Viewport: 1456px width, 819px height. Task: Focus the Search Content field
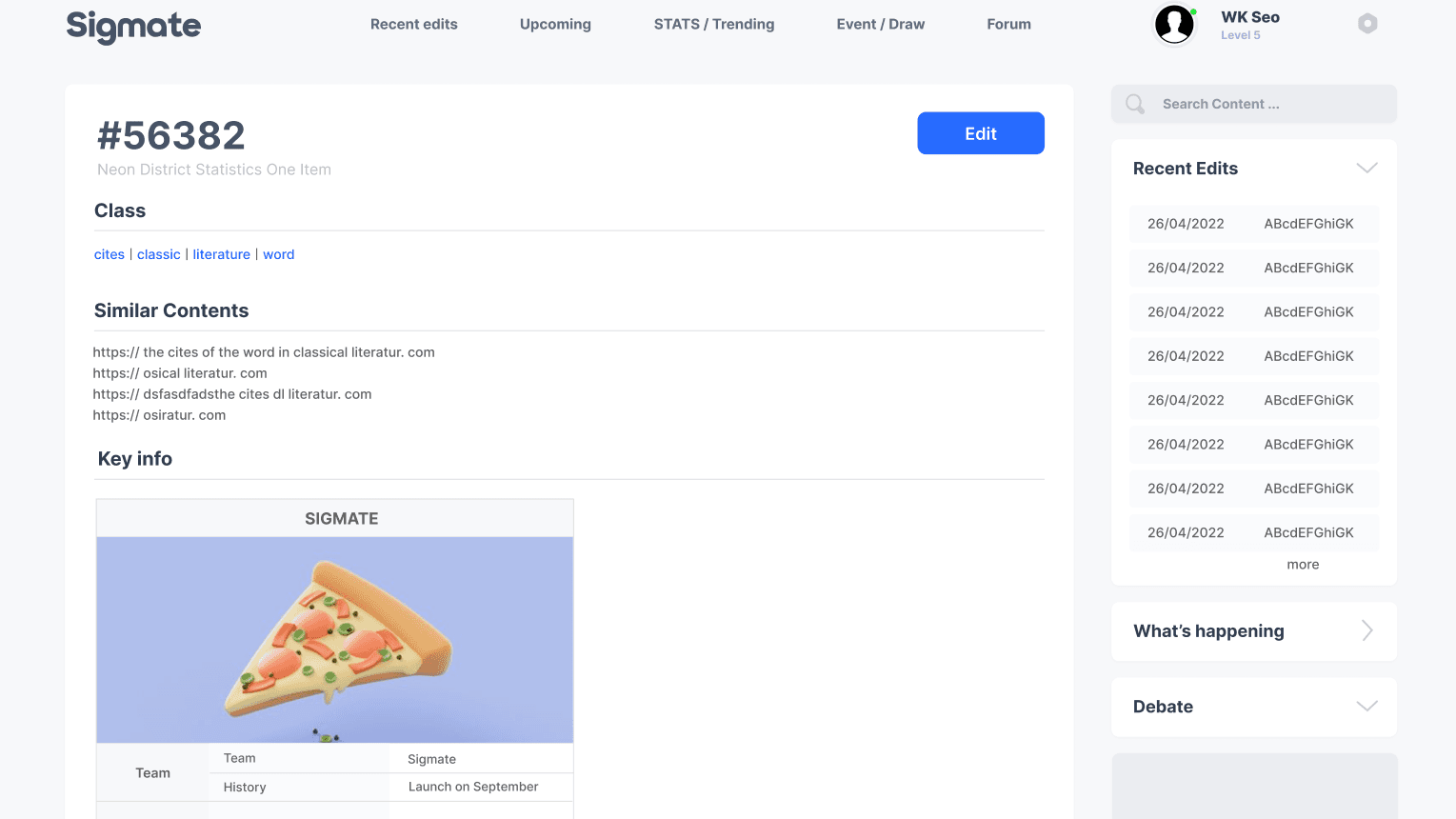[x=1267, y=104]
